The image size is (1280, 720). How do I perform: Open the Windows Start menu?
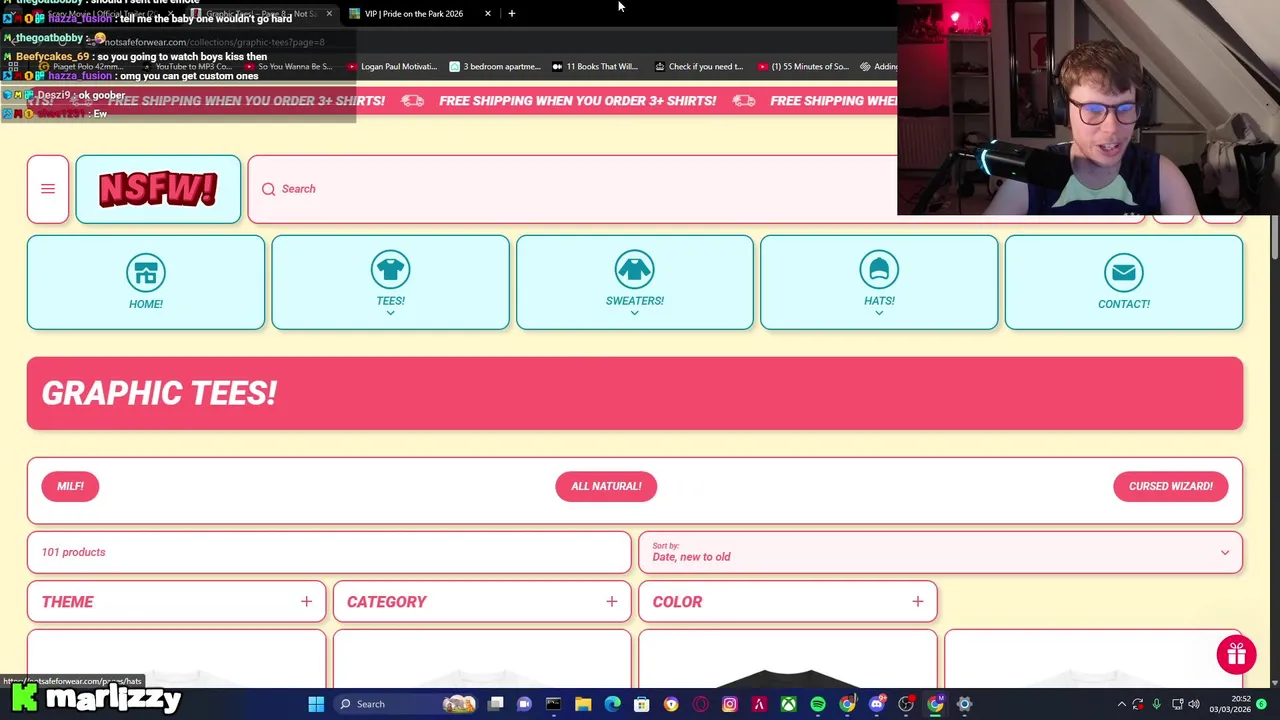click(316, 704)
